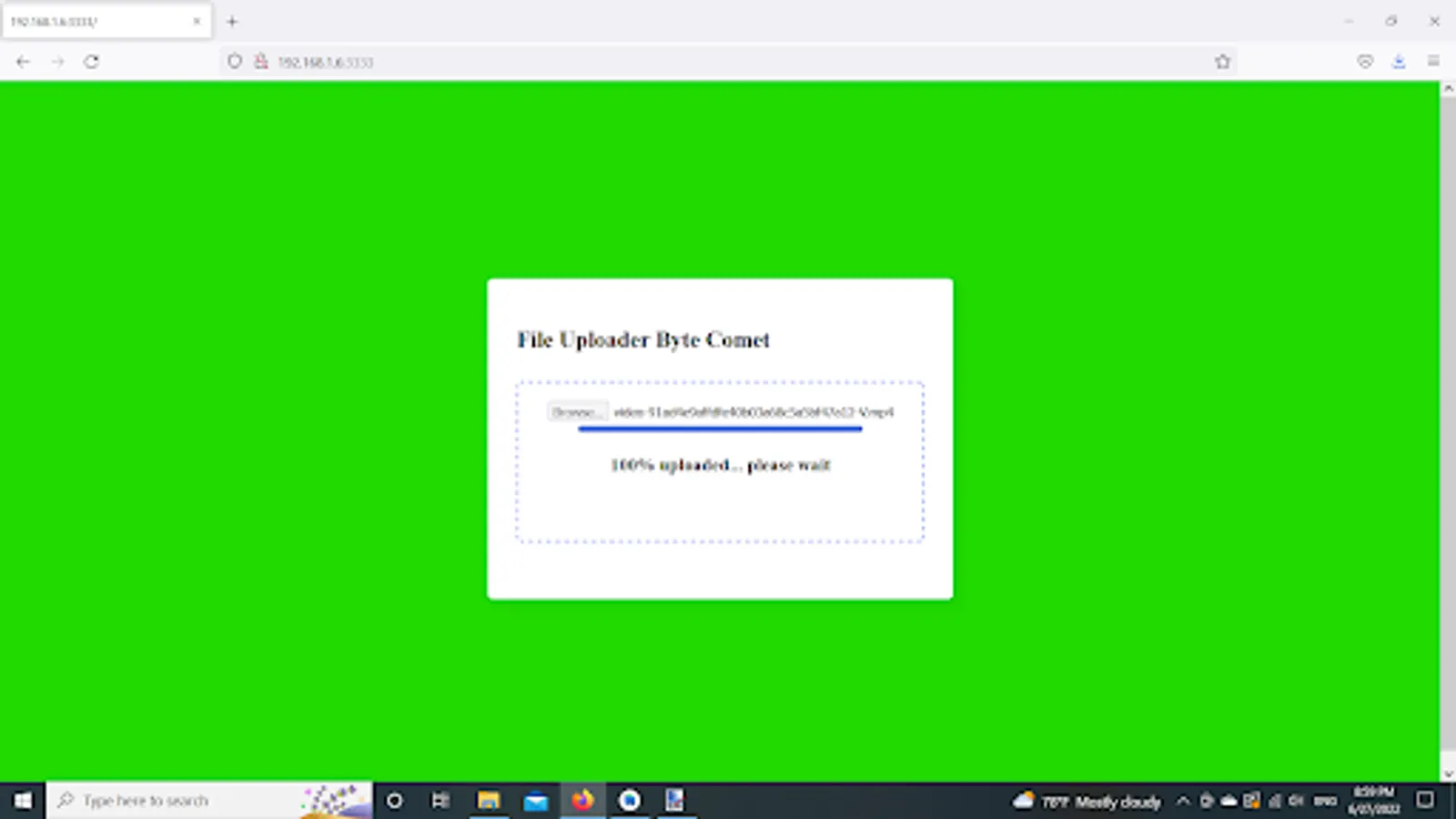
Task: Open the Mail app on taskbar
Action: [x=536, y=801]
